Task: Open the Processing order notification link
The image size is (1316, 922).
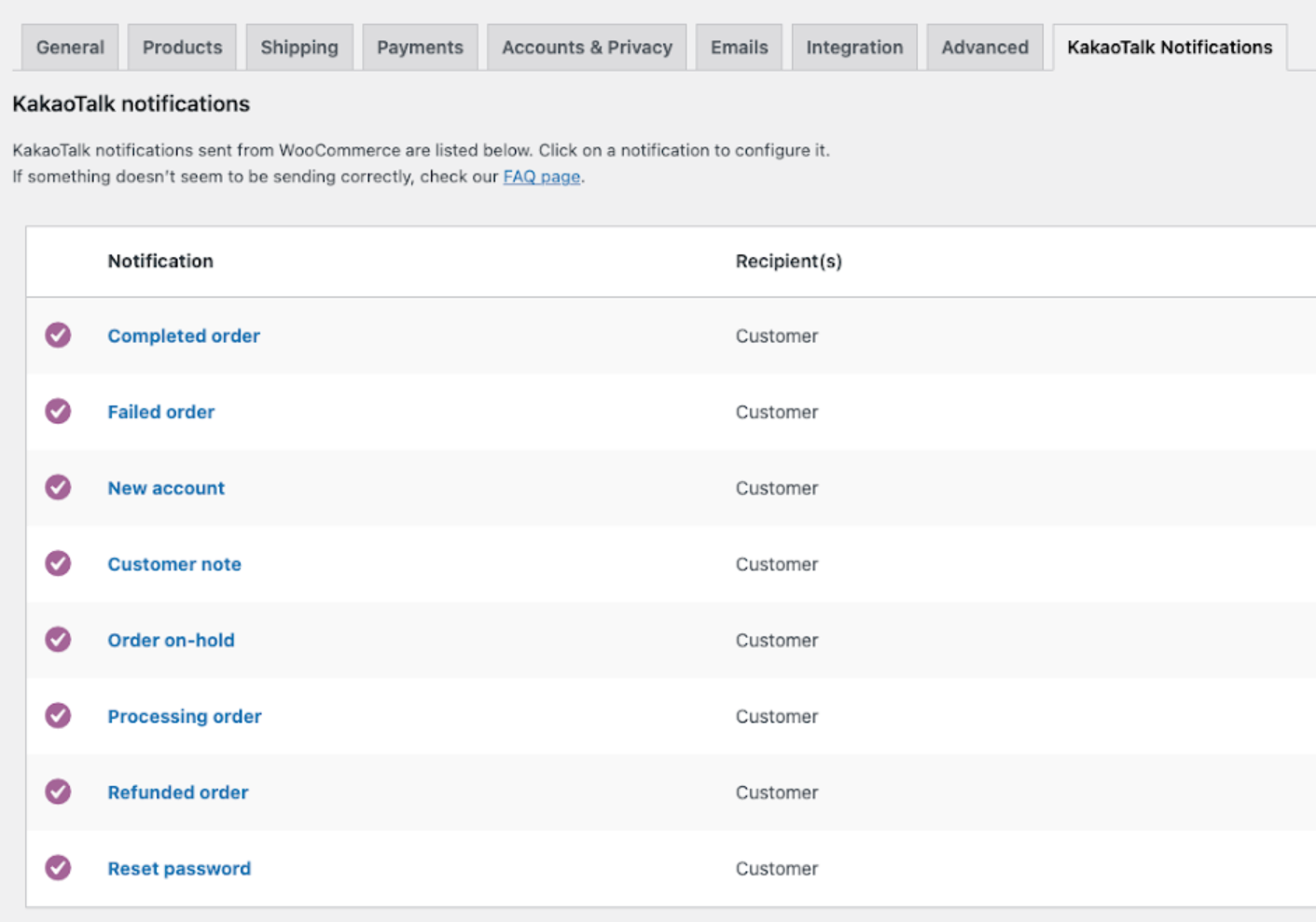Action: click(x=185, y=717)
